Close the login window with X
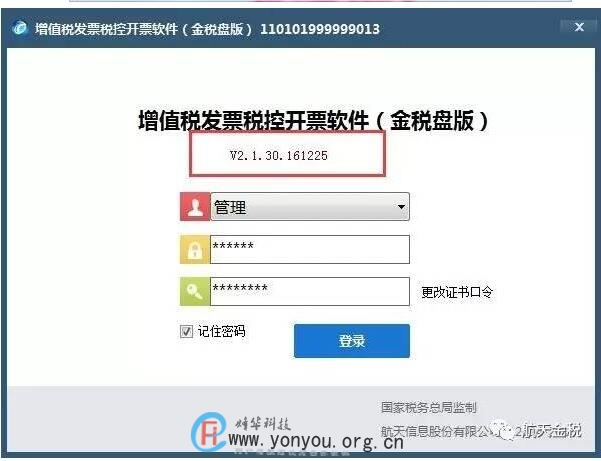The height and width of the screenshot is (461, 601). click(580, 27)
